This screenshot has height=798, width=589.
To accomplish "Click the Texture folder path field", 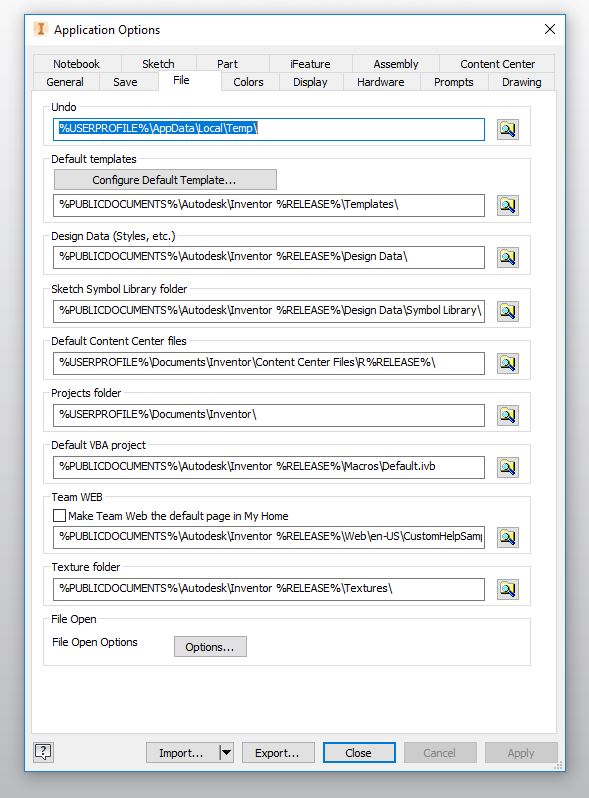I will coord(269,589).
